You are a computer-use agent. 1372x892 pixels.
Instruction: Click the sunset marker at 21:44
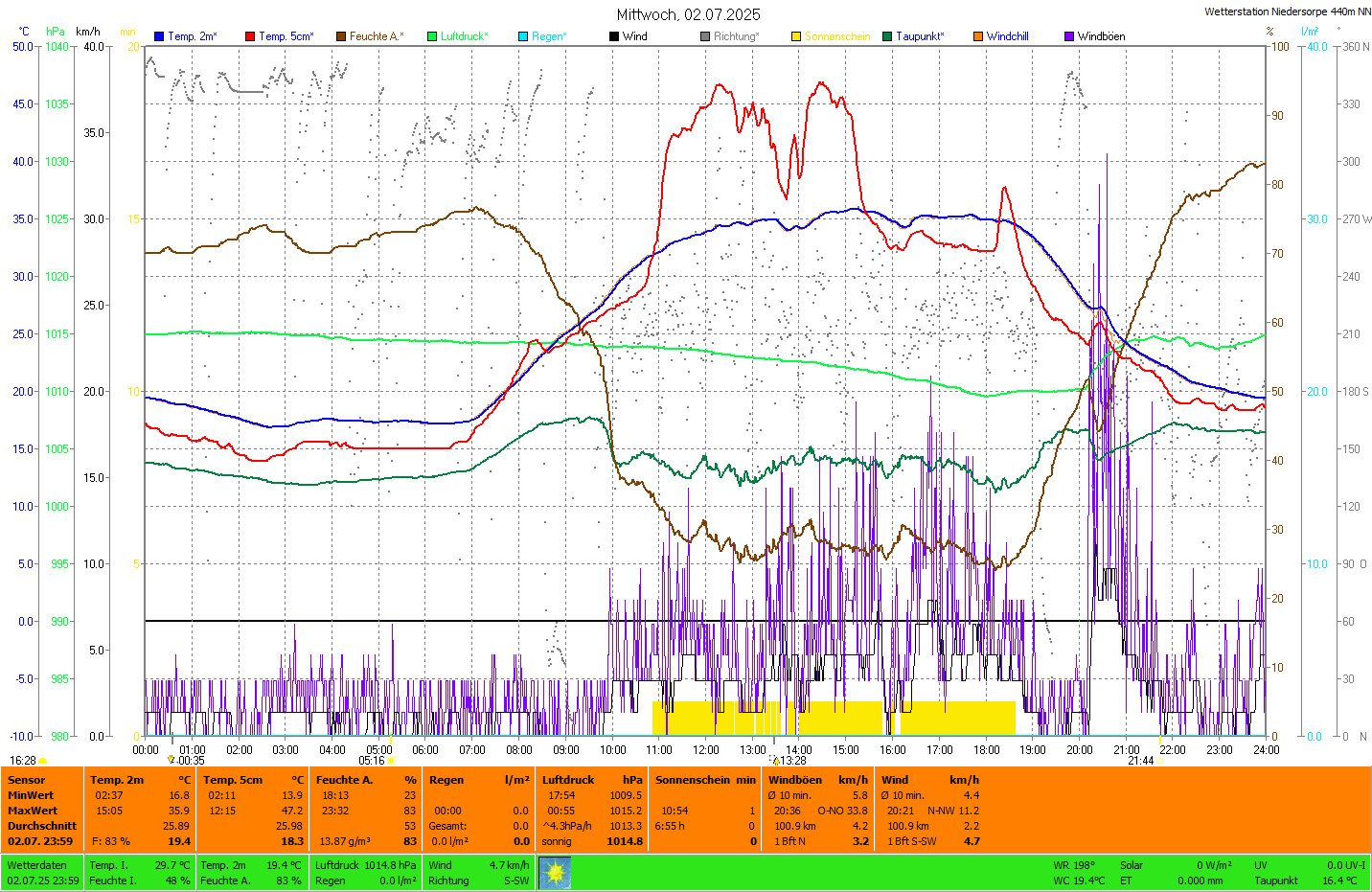1159,761
